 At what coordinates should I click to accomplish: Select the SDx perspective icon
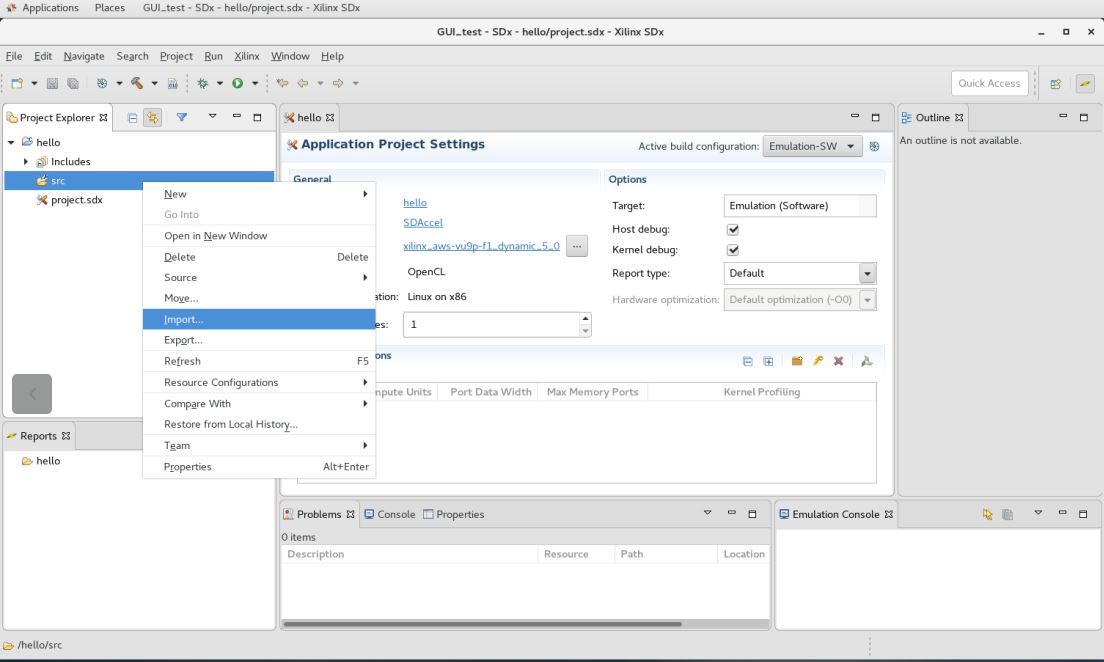(x=1085, y=84)
